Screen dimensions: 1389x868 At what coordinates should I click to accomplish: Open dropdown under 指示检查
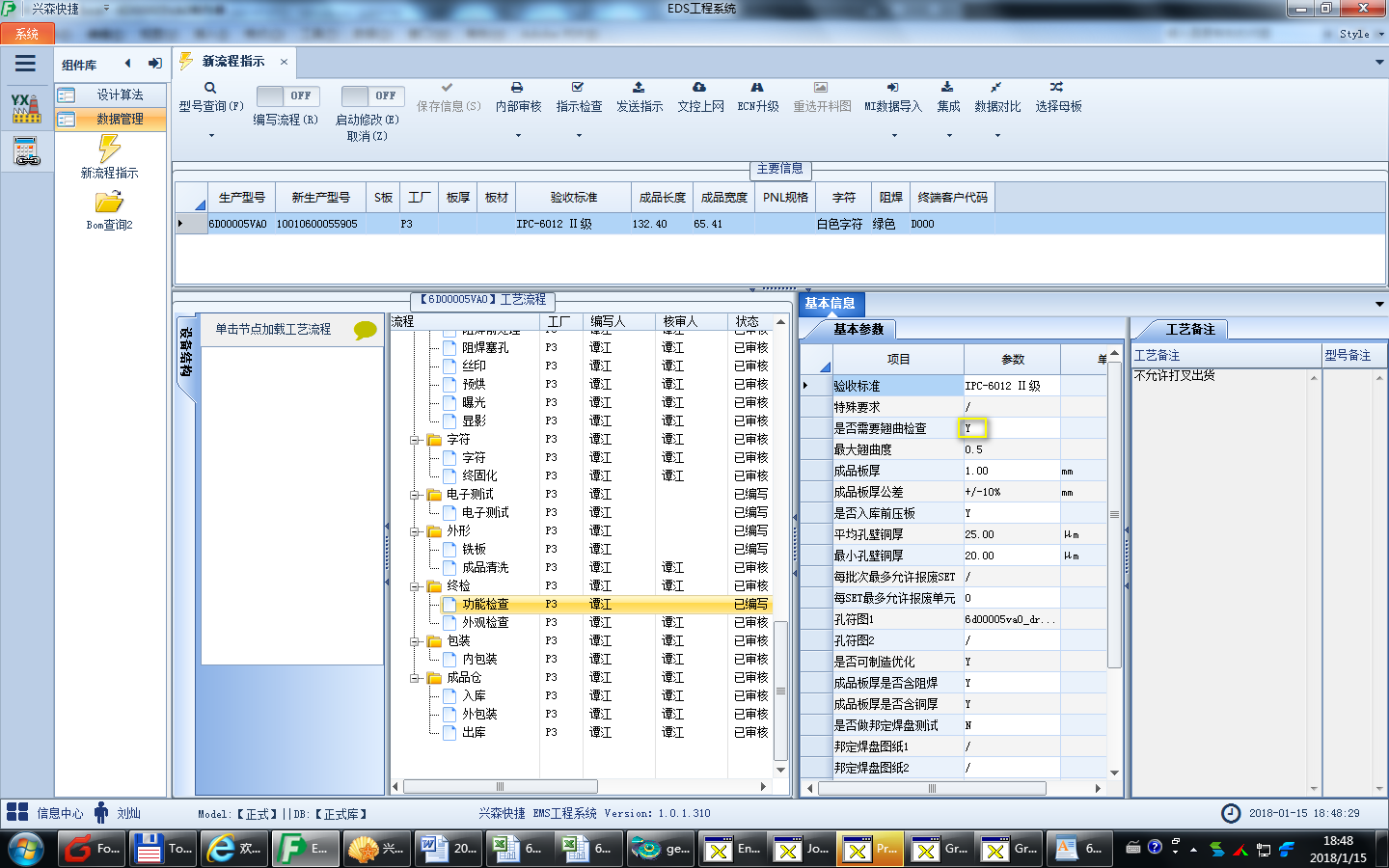579,136
